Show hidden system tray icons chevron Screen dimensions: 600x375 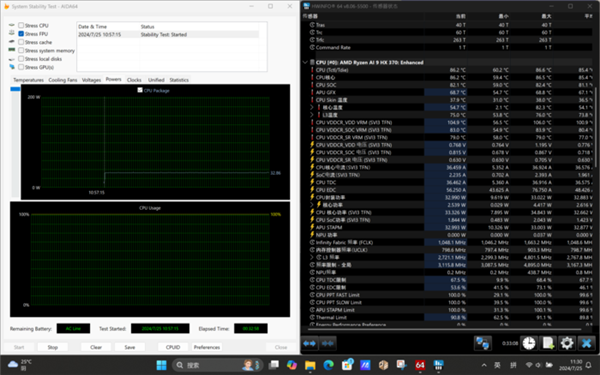click(x=484, y=365)
